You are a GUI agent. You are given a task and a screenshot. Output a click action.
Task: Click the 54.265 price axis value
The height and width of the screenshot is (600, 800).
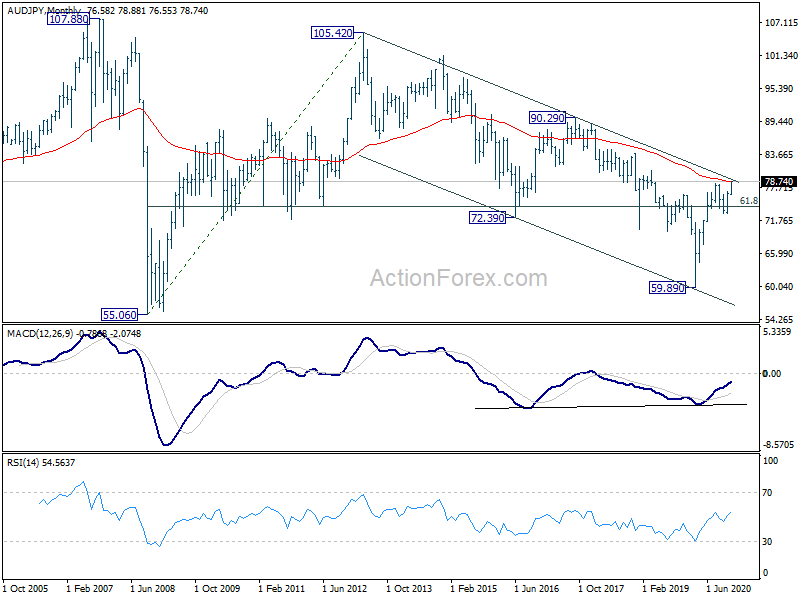tap(779, 319)
